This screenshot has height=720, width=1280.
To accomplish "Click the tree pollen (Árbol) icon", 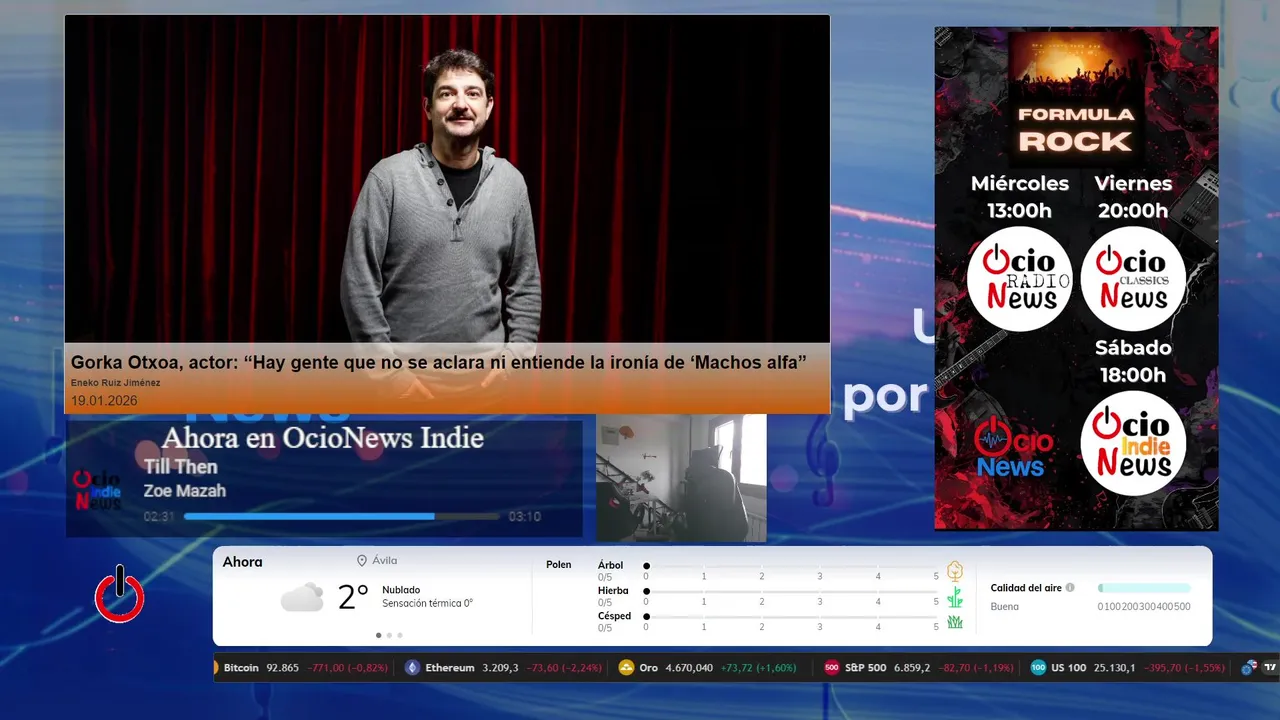I will coord(955,571).
